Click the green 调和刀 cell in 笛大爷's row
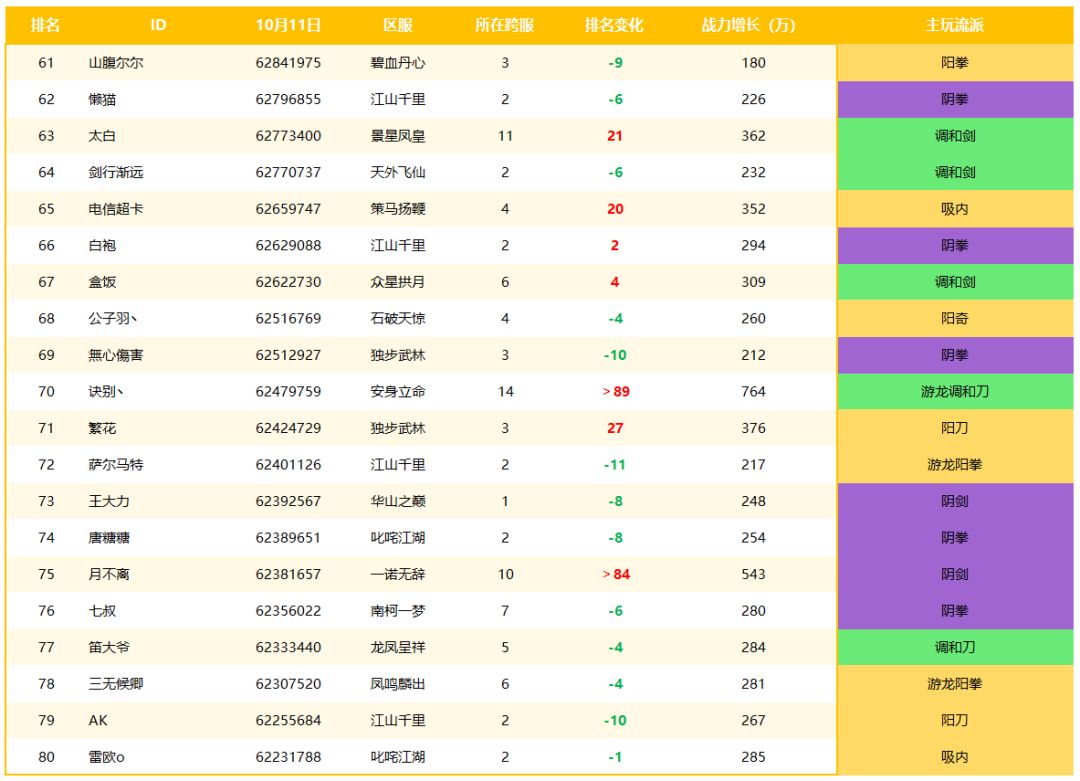 coord(954,647)
